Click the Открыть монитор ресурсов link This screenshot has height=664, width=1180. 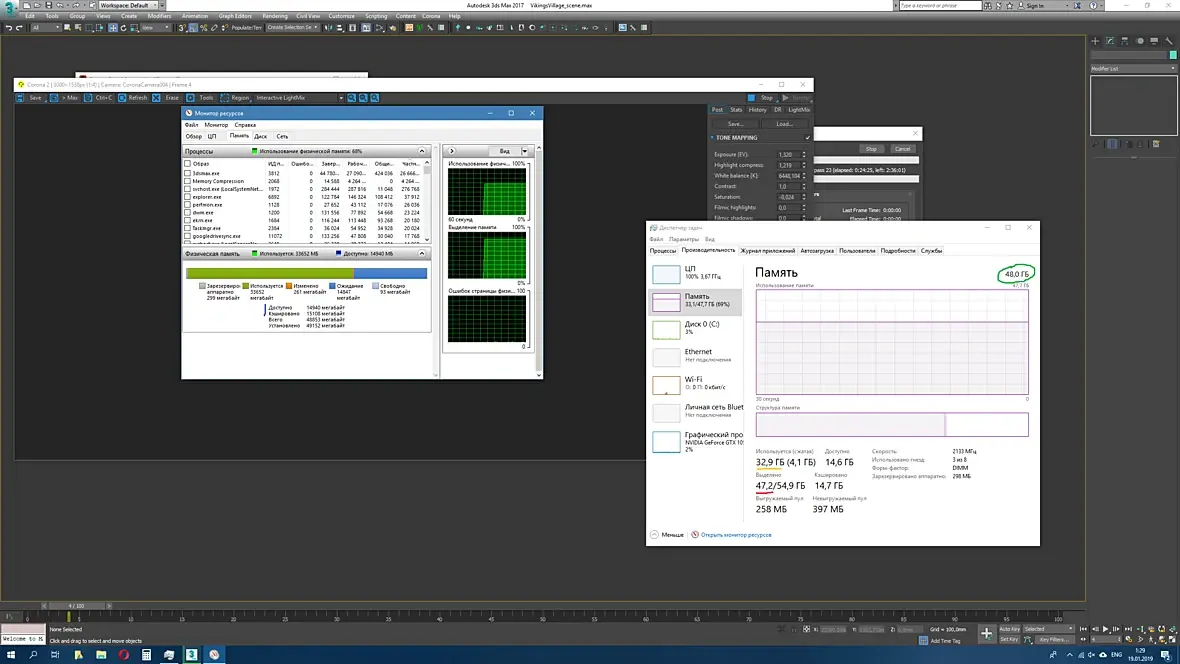click(x=735, y=535)
